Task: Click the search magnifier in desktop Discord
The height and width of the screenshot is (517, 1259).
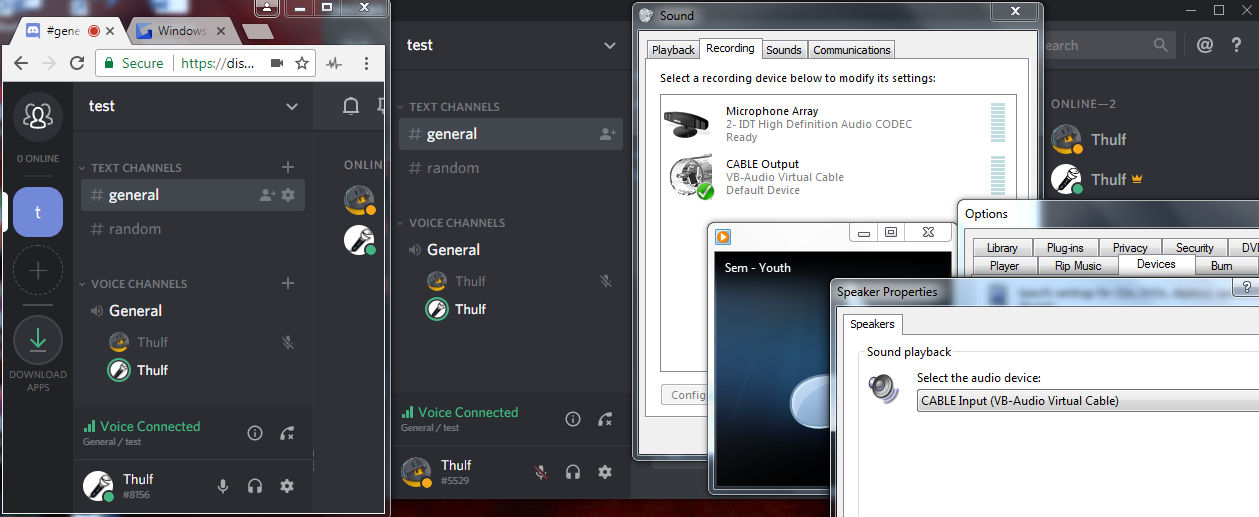Action: click(x=1161, y=45)
